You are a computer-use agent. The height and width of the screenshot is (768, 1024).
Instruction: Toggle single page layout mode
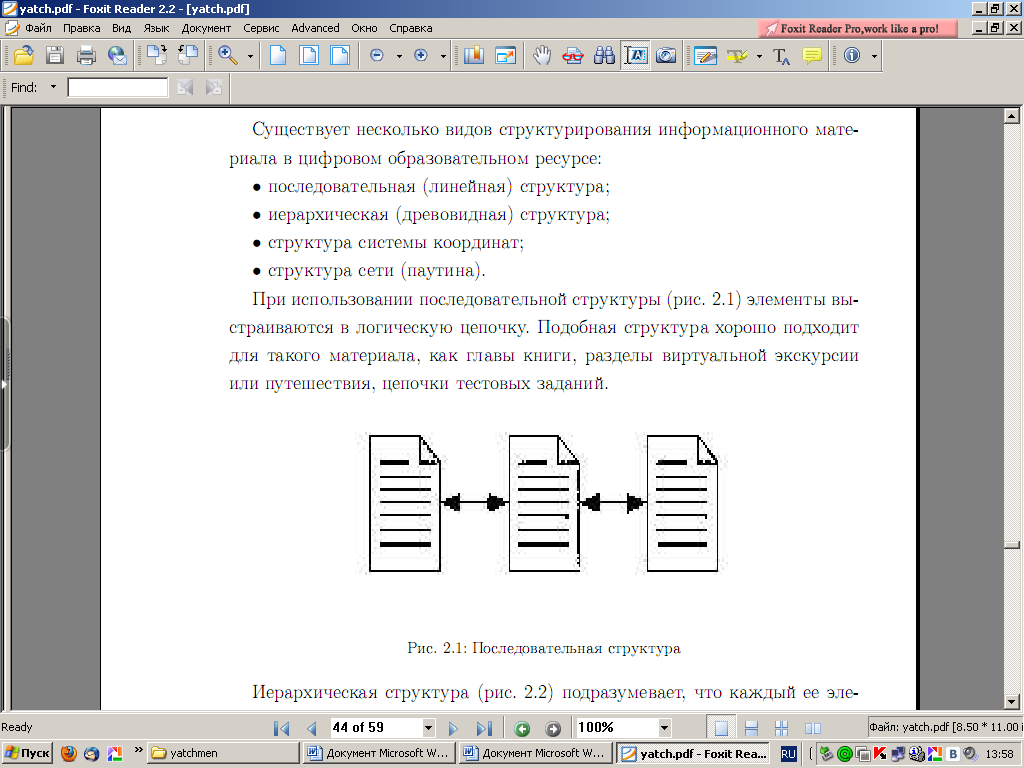click(x=721, y=728)
